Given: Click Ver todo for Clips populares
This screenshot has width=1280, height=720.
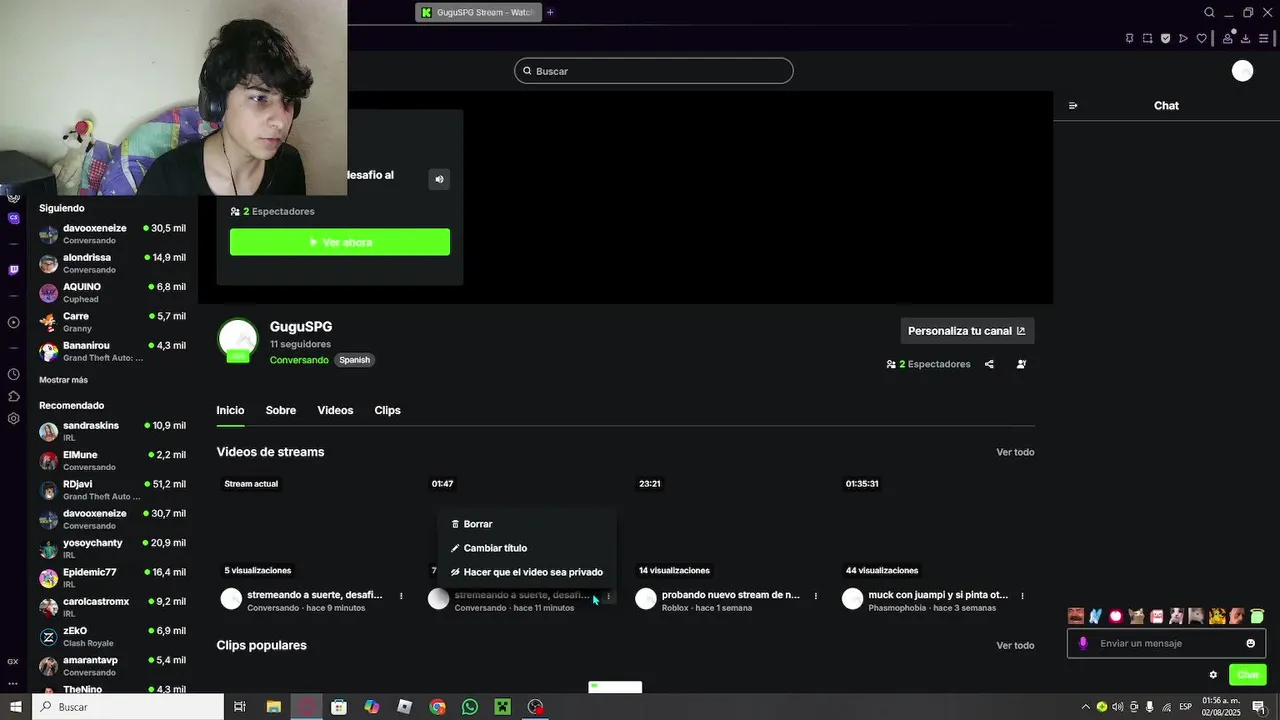Looking at the screenshot, I should point(1015,645).
